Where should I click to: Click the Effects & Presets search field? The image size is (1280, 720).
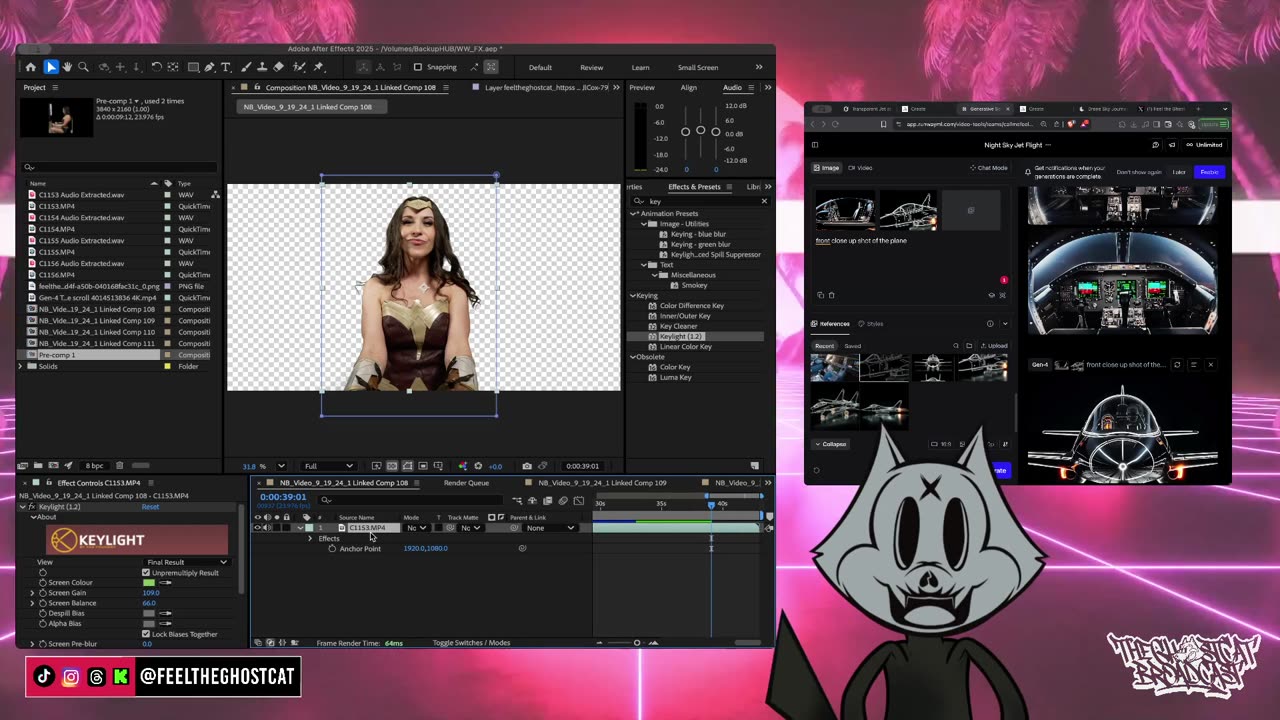point(700,201)
